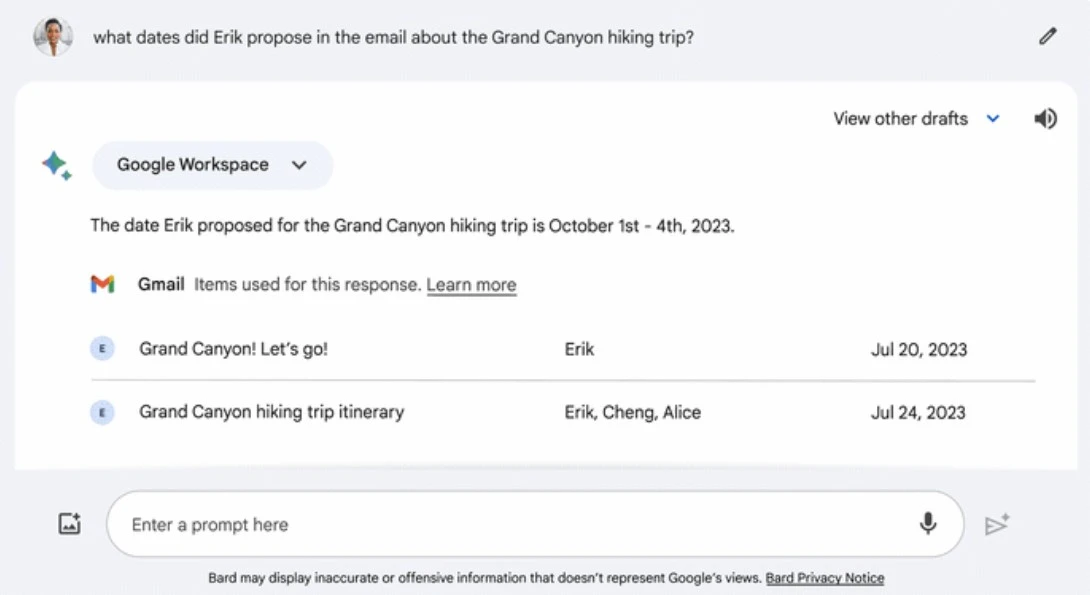Open the 'Grand Canyon! Let's go!' email
1090x595 pixels.
click(x=234, y=349)
